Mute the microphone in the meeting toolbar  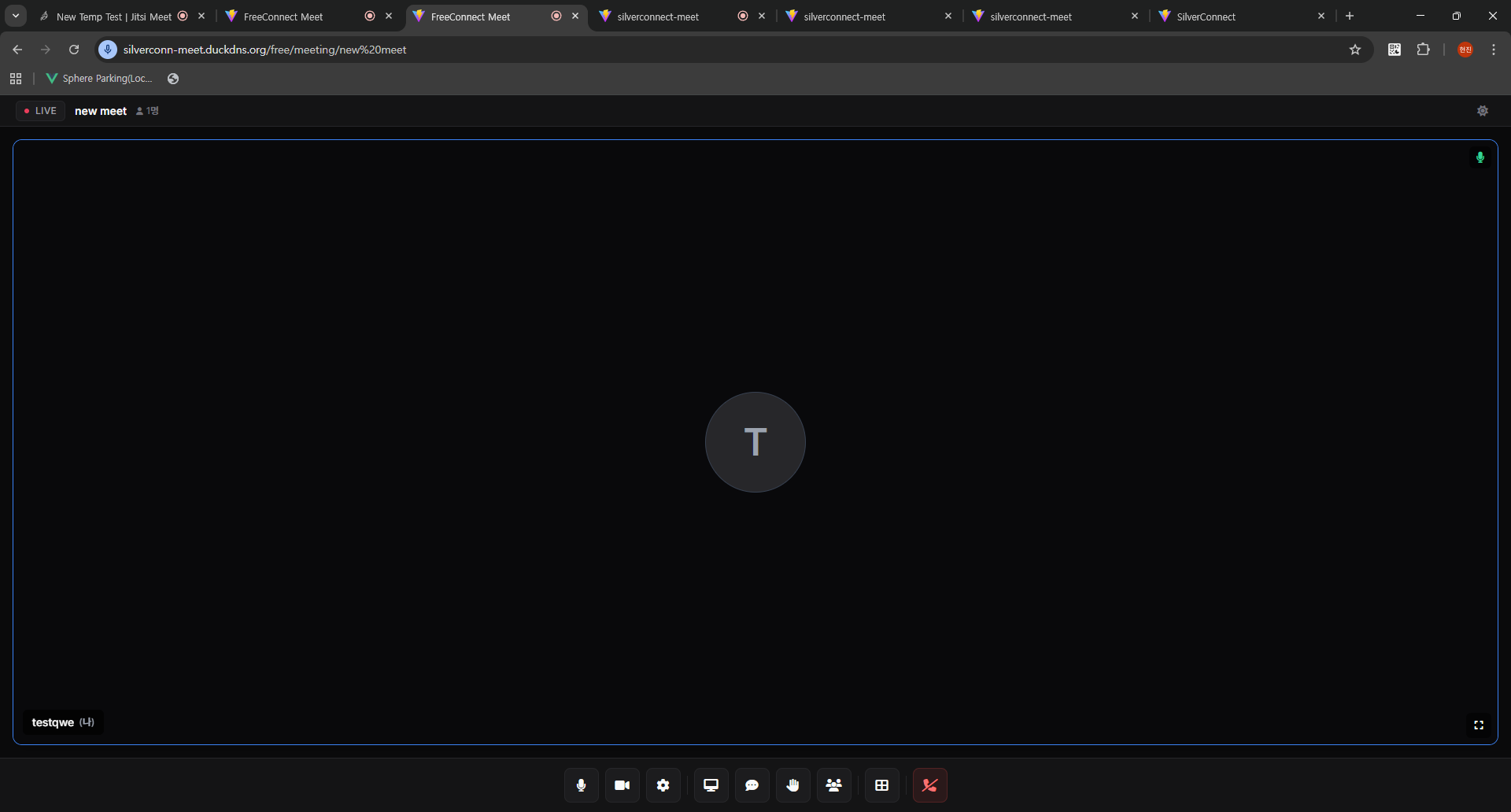(581, 785)
